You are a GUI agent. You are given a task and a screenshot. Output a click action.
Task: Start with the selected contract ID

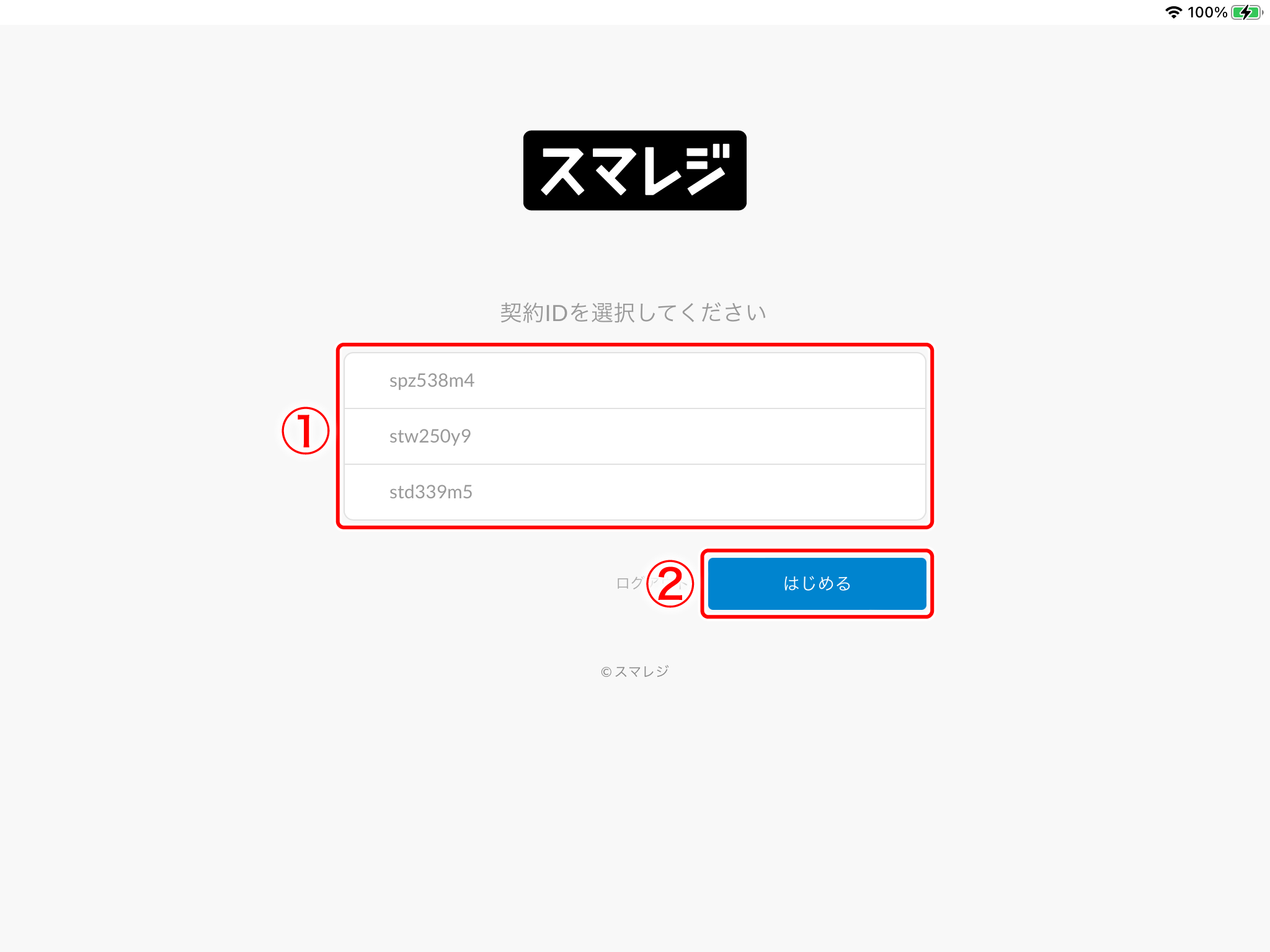(817, 583)
